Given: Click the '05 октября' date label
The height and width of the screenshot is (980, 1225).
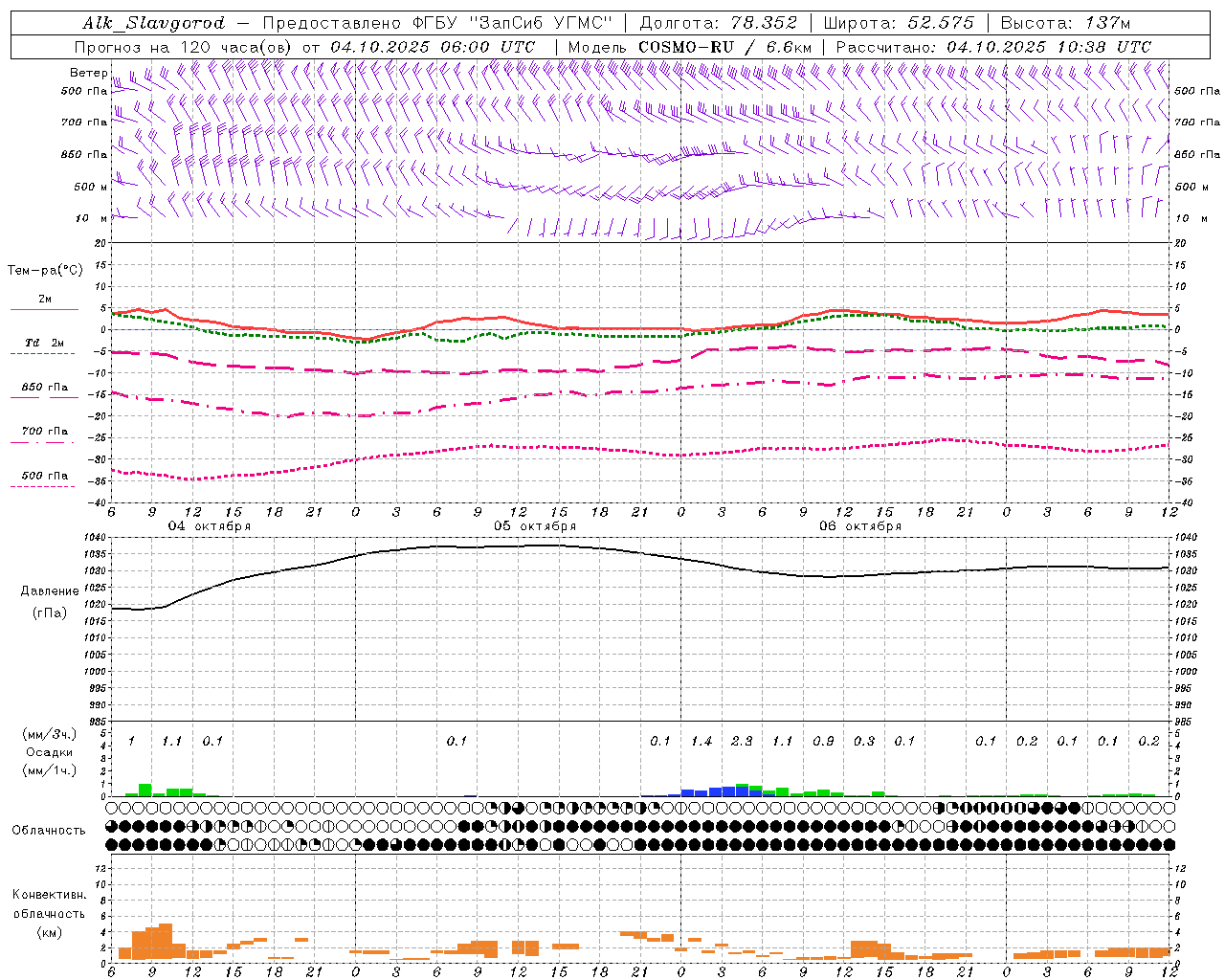Looking at the screenshot, I should pyautogui.click(x=535, y=526).
